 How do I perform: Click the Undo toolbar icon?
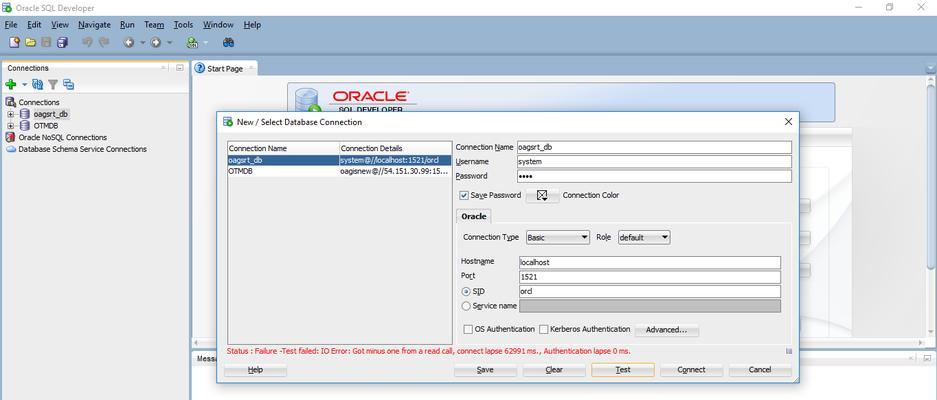click(x=87, y=42)
